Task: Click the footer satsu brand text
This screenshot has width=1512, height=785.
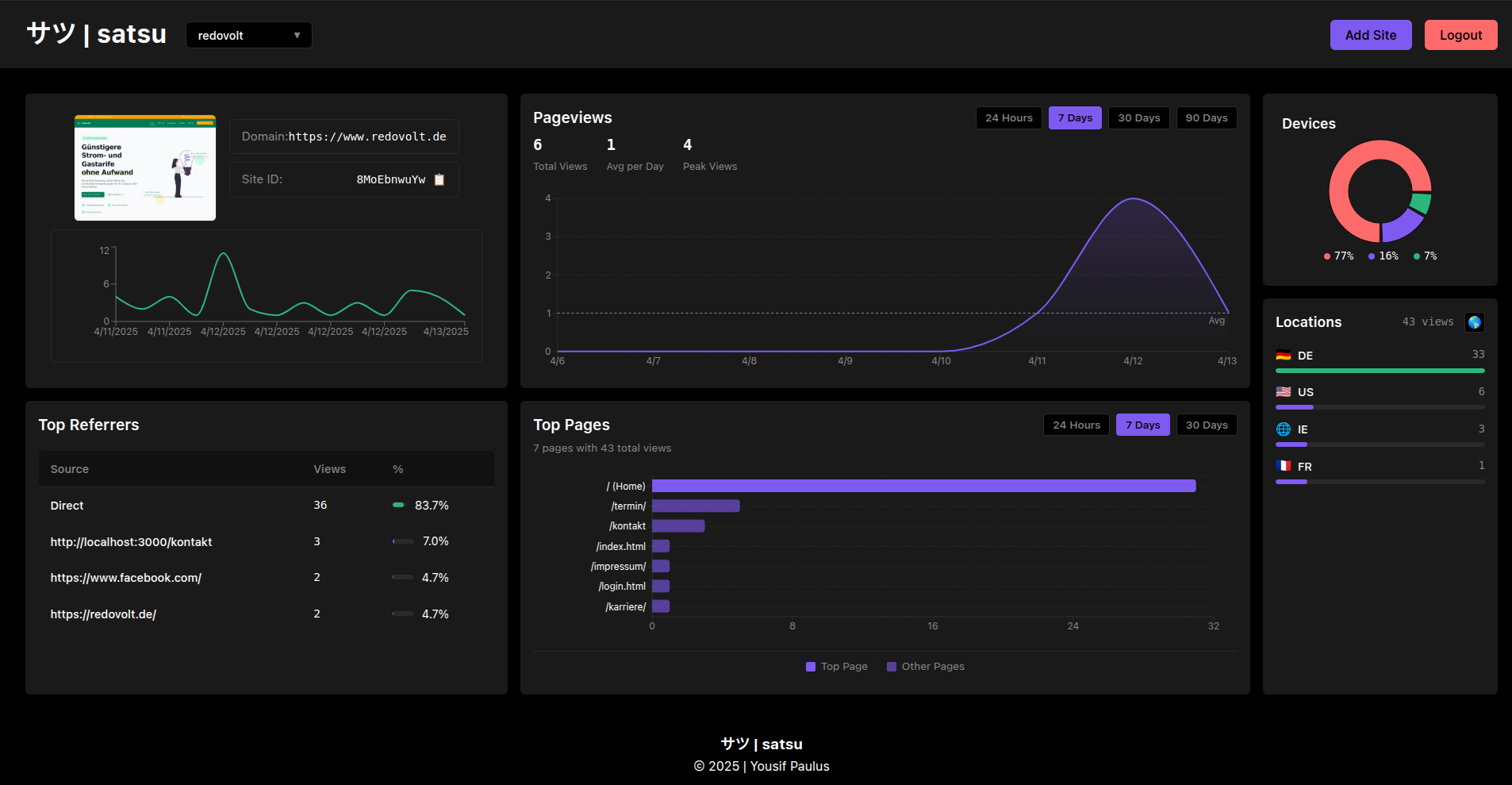Action: pyautogui.click(x=762, y=744)
